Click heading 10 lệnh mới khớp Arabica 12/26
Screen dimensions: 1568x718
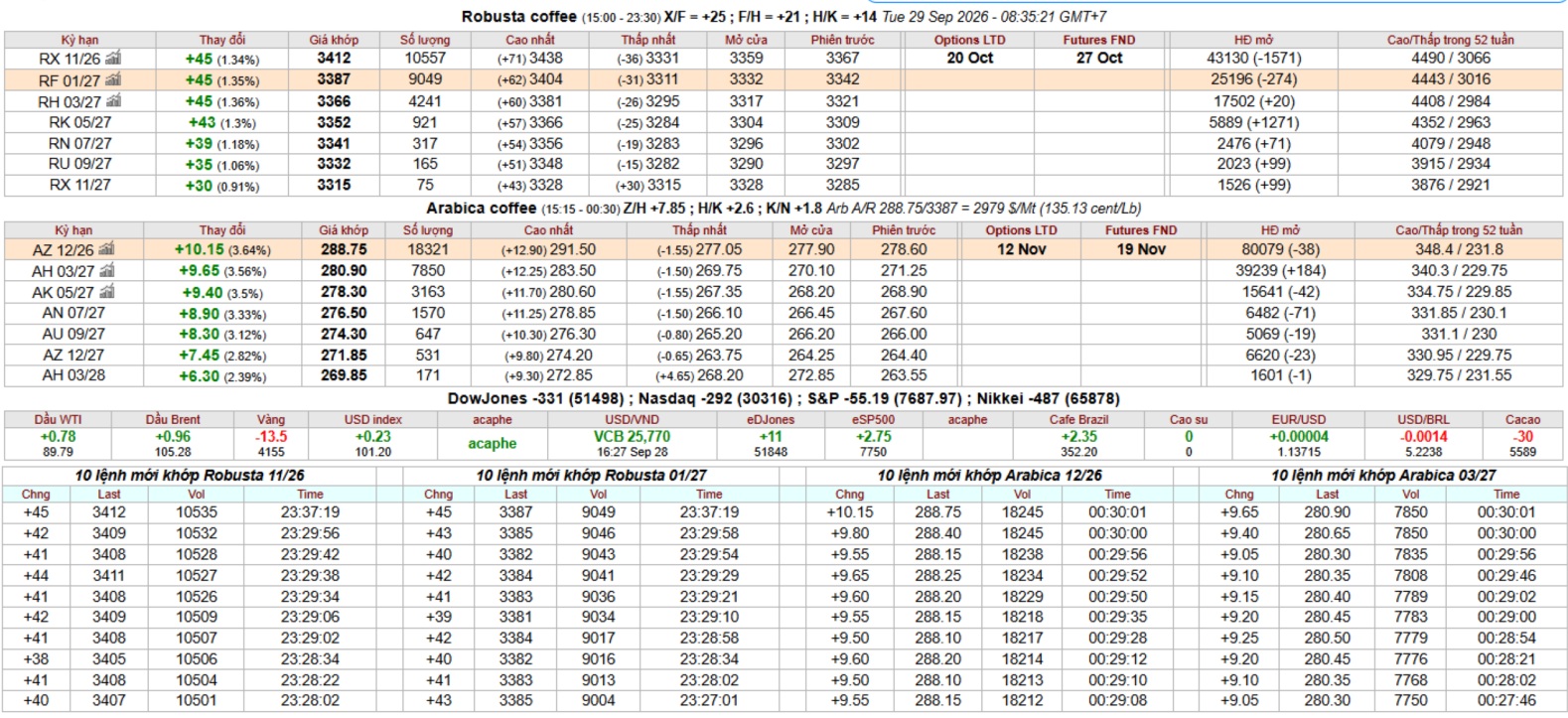(x=990, y=476)
